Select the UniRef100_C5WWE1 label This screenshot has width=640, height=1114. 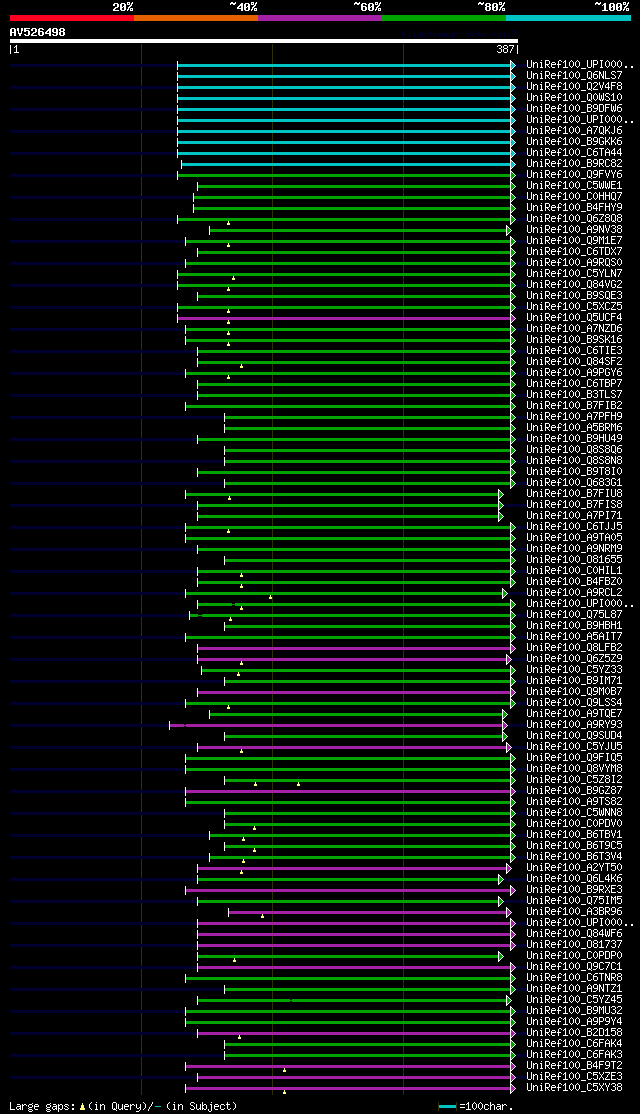[575, 185]
